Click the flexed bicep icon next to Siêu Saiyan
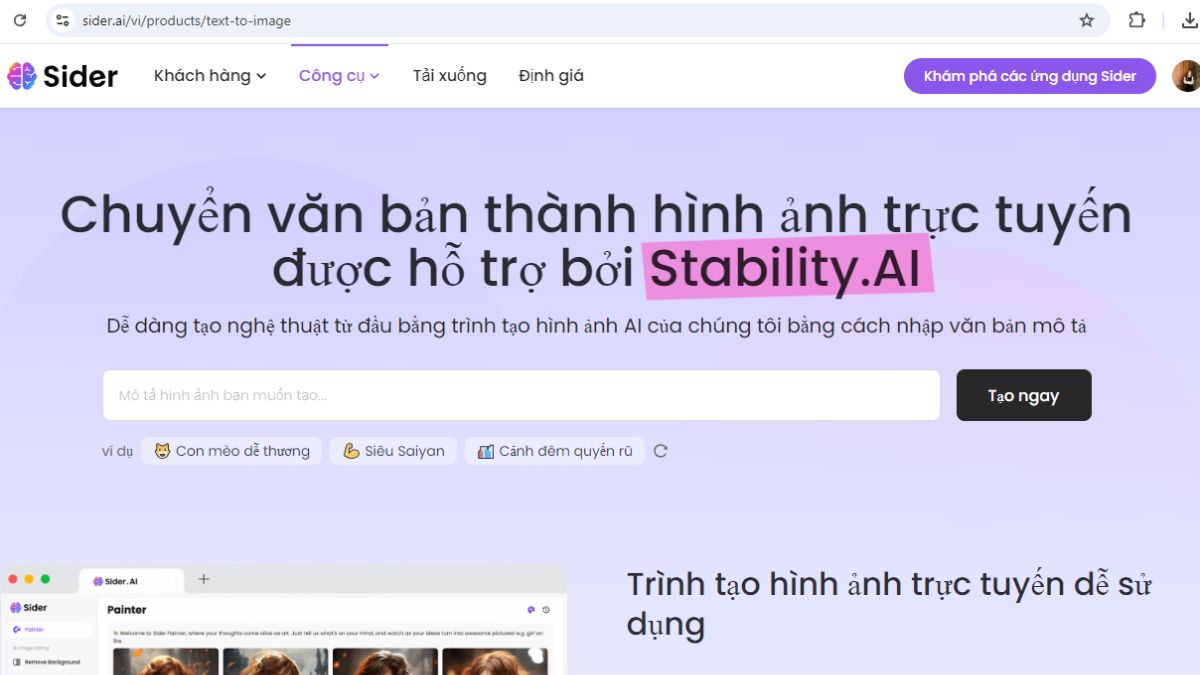The image size is (1200, 675). 352,451
